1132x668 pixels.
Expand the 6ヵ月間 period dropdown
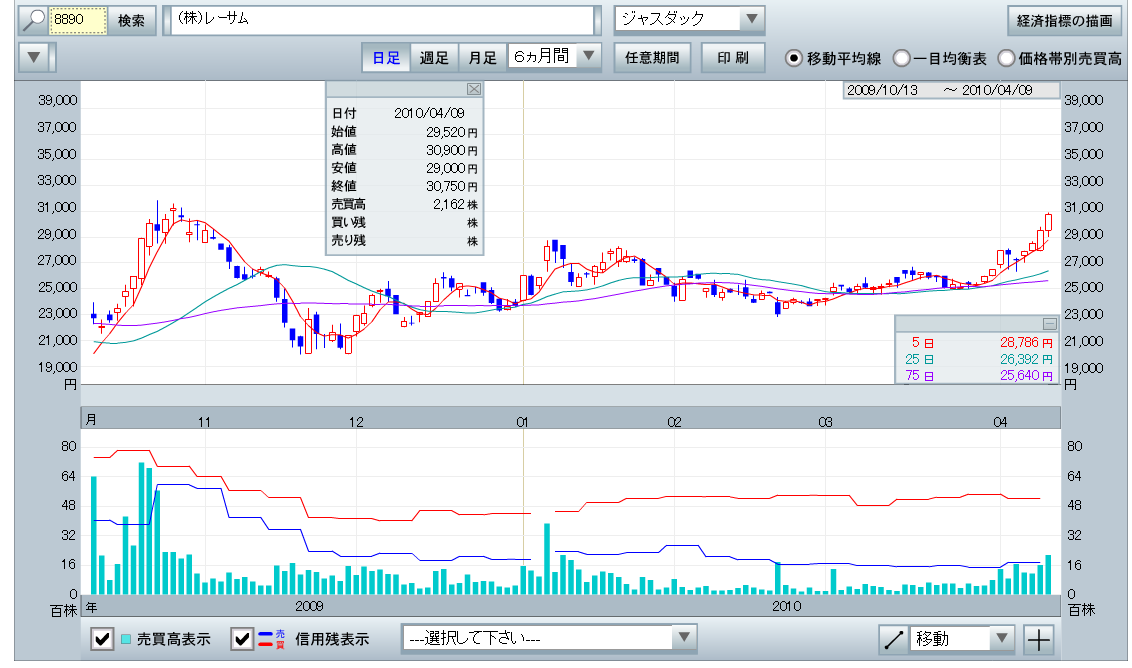click(x=590, y=57)
